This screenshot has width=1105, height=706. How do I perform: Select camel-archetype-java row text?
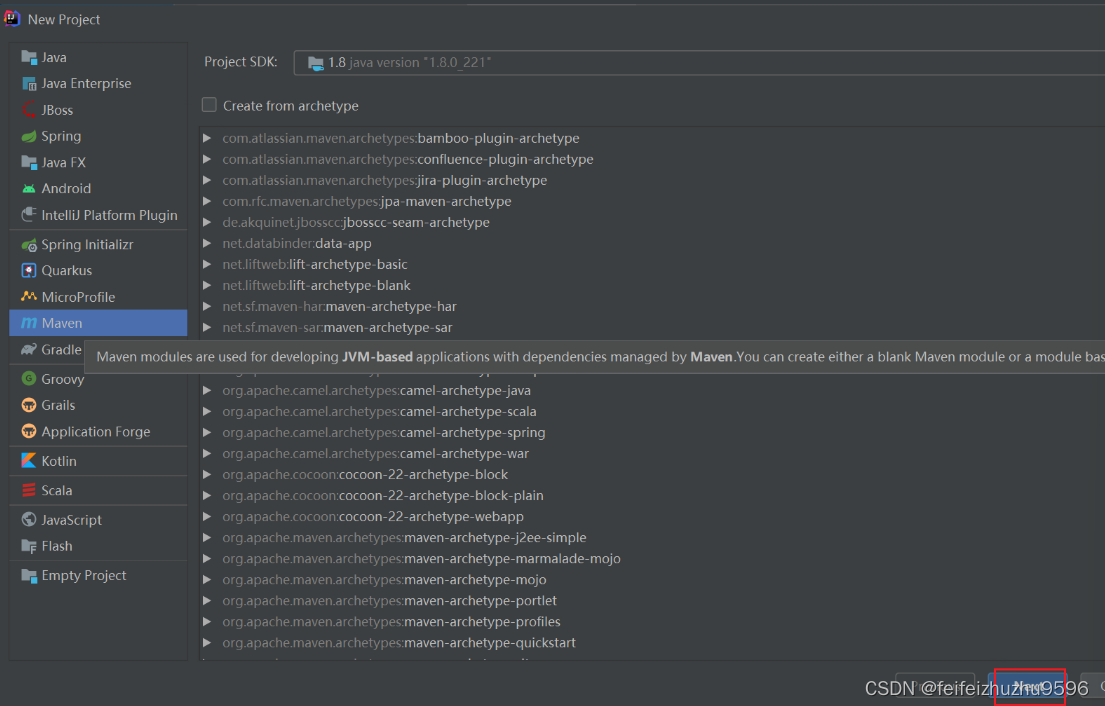[x=377, y=390]
